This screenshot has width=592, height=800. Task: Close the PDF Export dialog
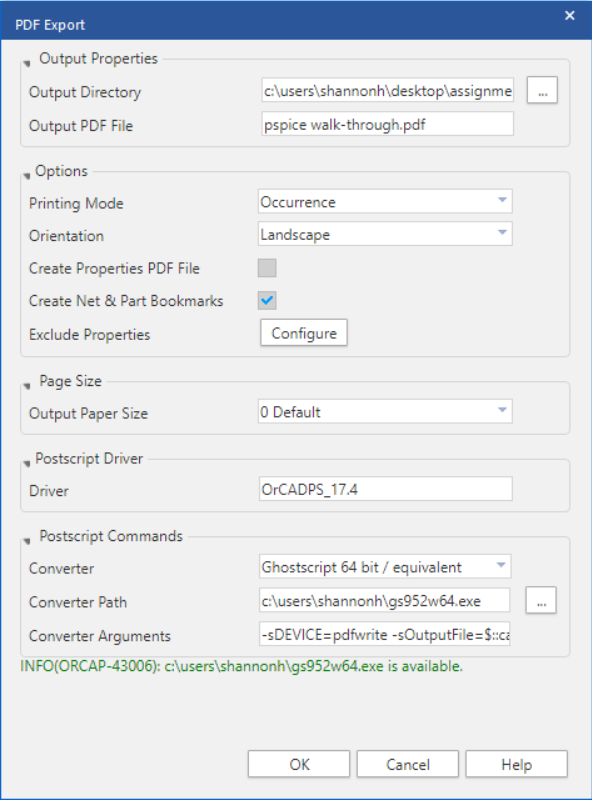(x=570, y=16)
